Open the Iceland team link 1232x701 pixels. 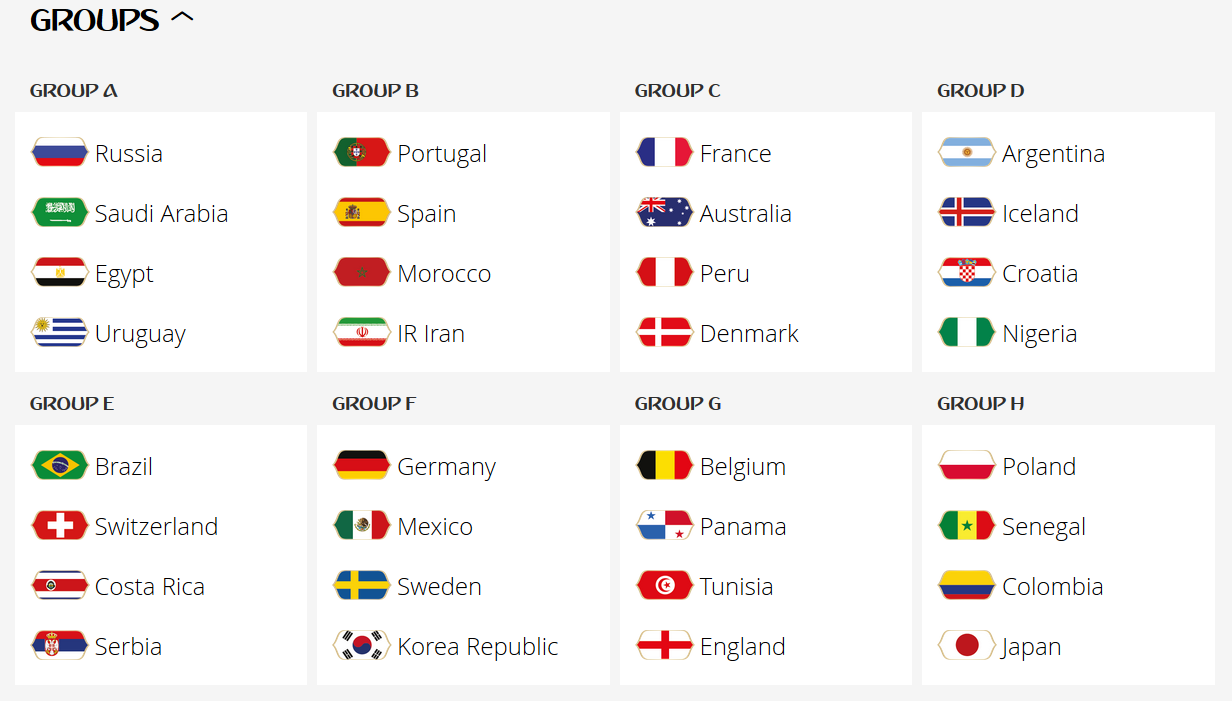click(1040, 213)
